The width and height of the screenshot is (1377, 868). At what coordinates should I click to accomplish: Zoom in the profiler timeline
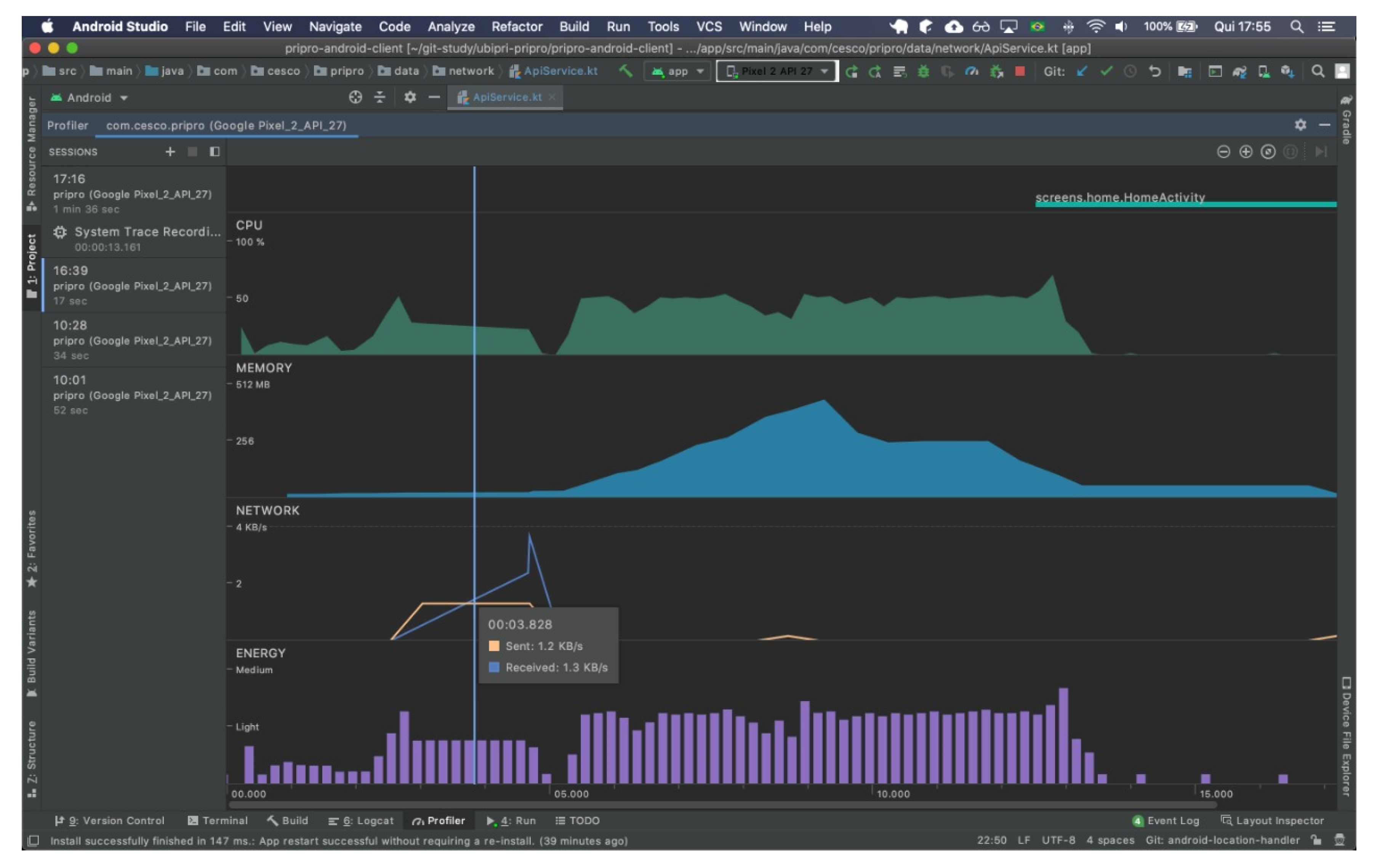click(1246, 152)
